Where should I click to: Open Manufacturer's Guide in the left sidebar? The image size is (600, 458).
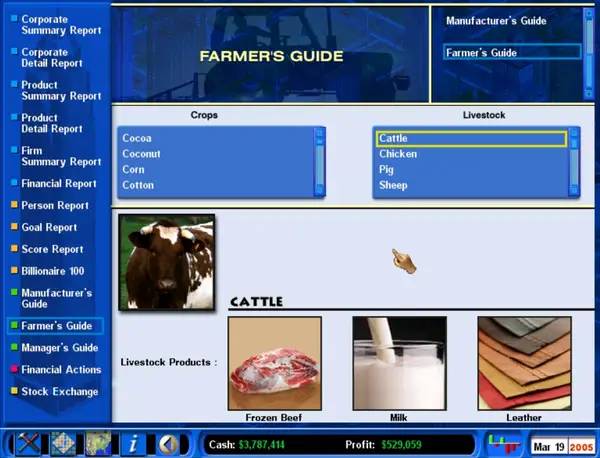tap(56, 298)
